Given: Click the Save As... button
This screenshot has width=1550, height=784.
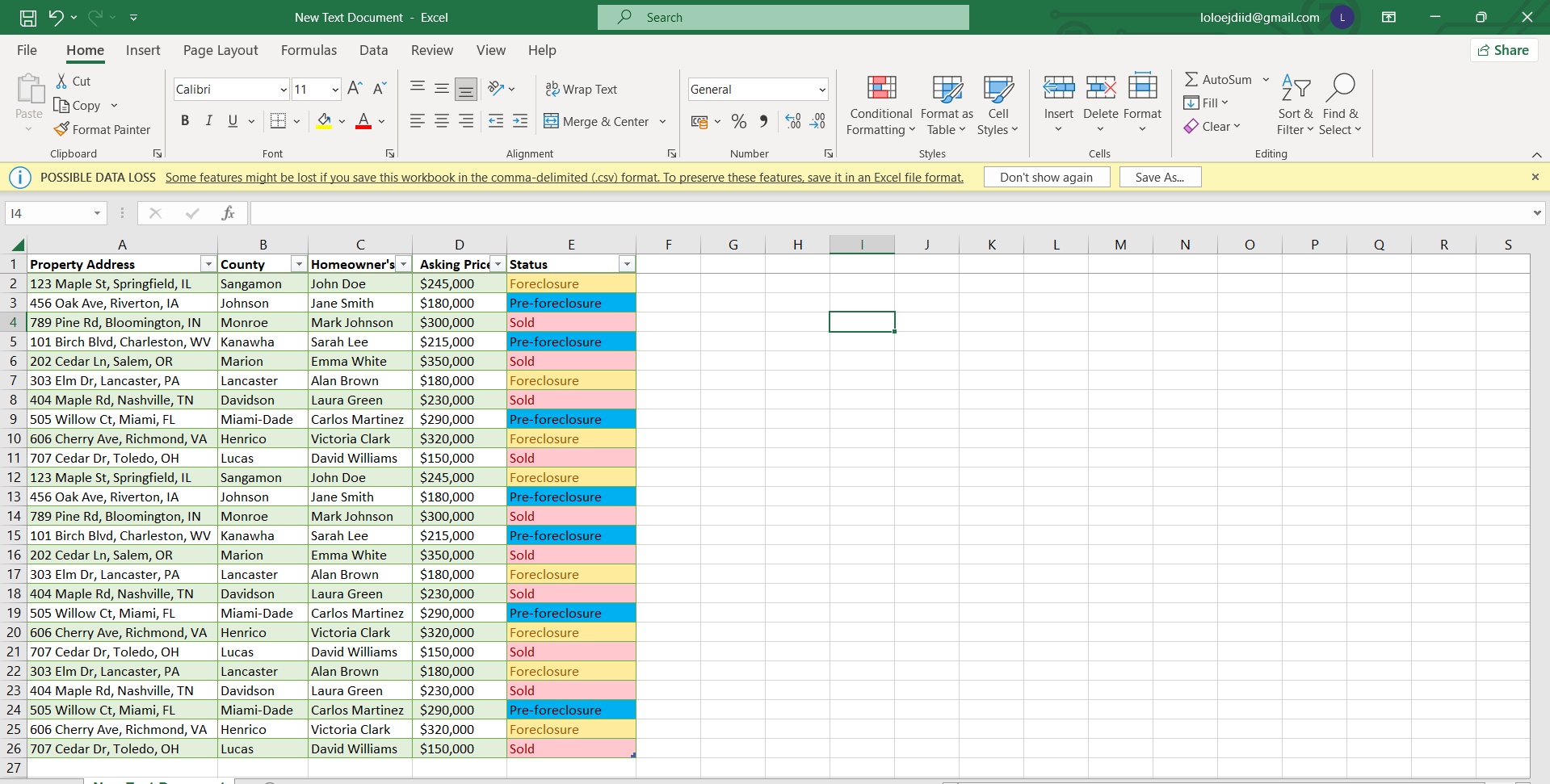Looking at the screenshot, I should coord(1159,178).
